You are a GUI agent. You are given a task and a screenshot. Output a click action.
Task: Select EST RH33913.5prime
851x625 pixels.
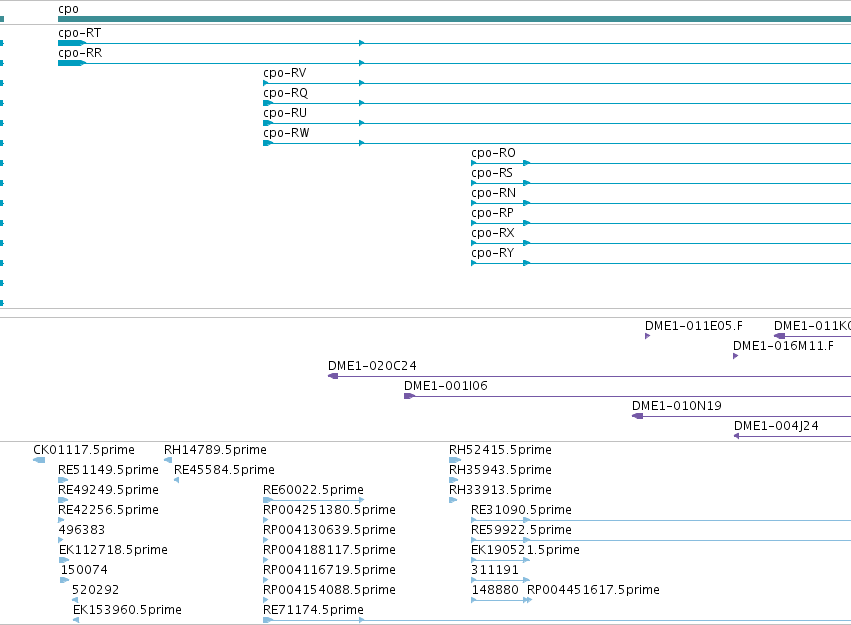[500, 490]
